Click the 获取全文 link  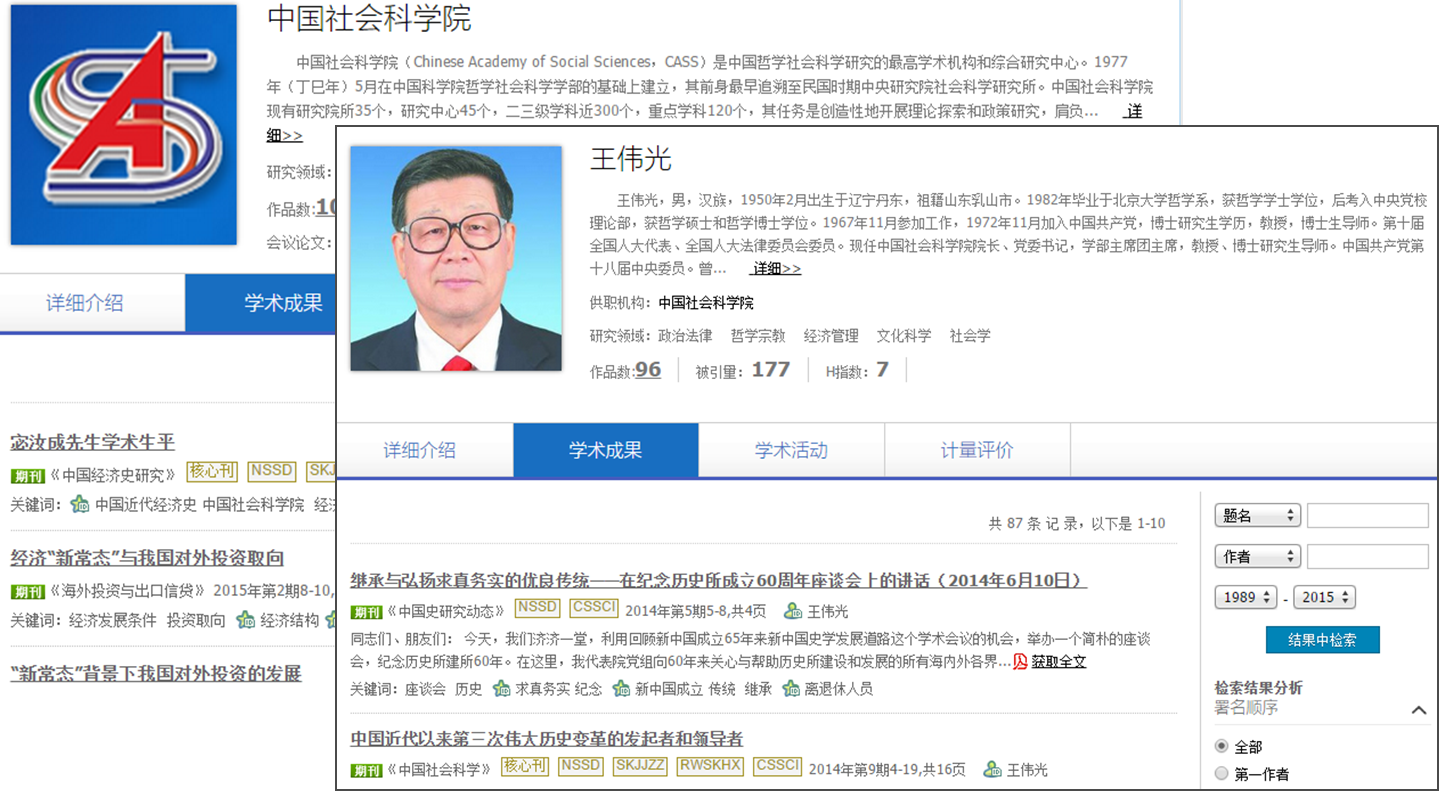pos(1059,662)
